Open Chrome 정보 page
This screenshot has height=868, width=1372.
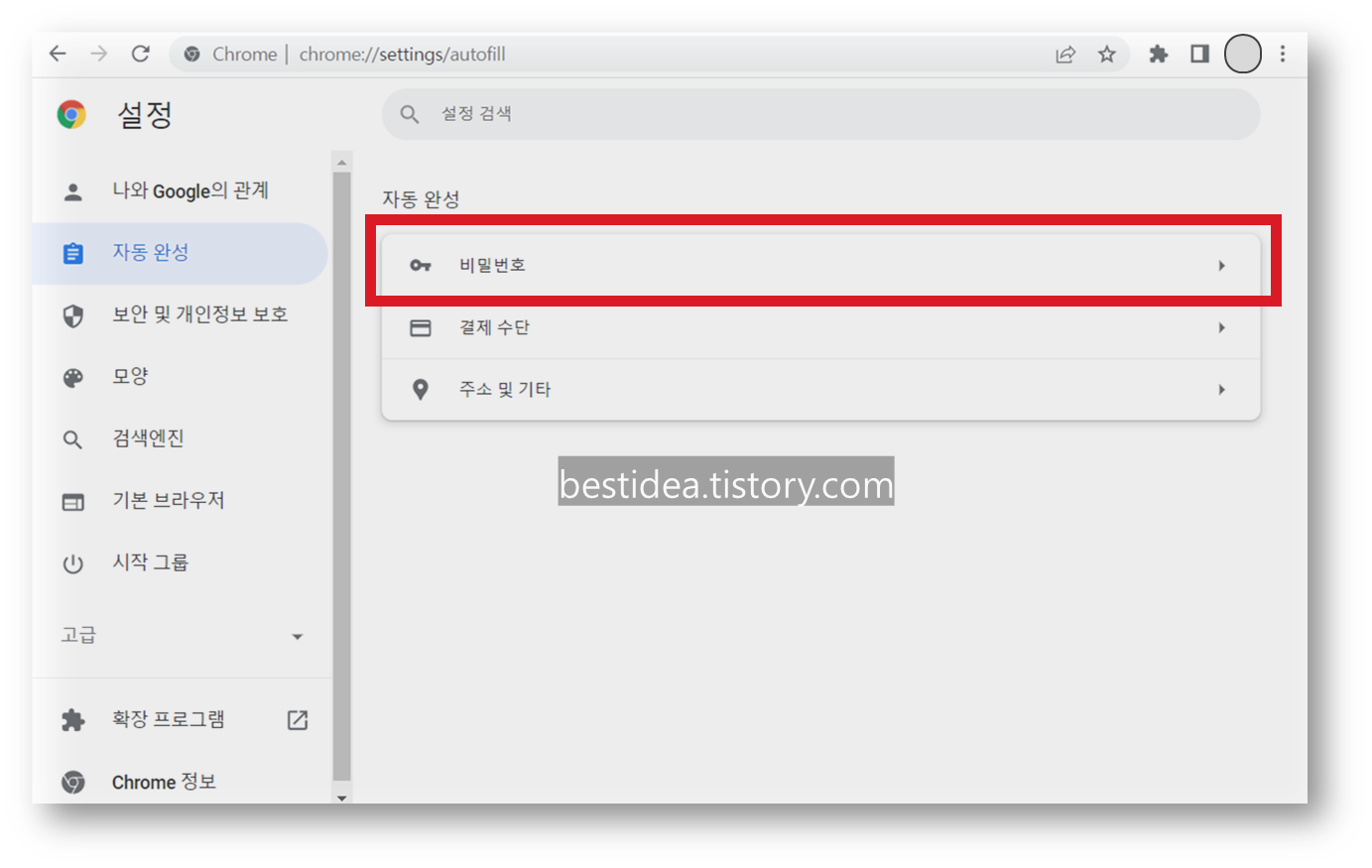click(x=180, y=782)
